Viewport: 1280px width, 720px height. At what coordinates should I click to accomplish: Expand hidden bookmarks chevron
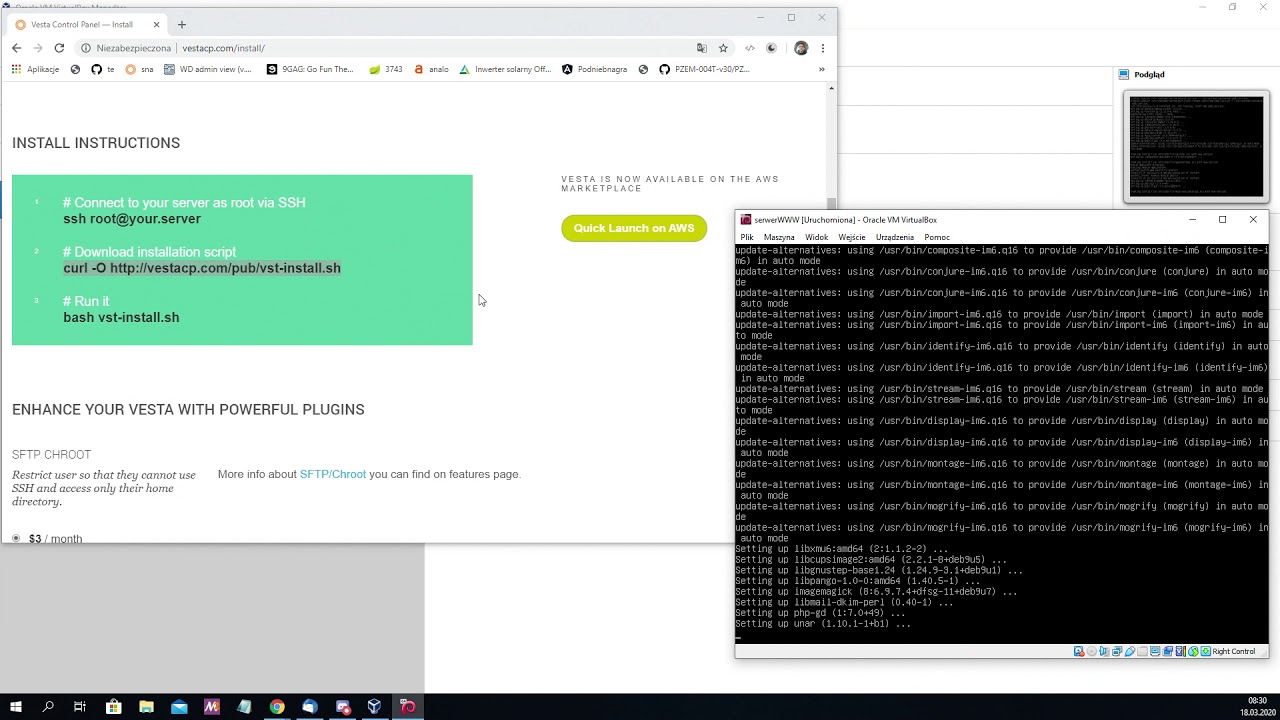point(821,70)
